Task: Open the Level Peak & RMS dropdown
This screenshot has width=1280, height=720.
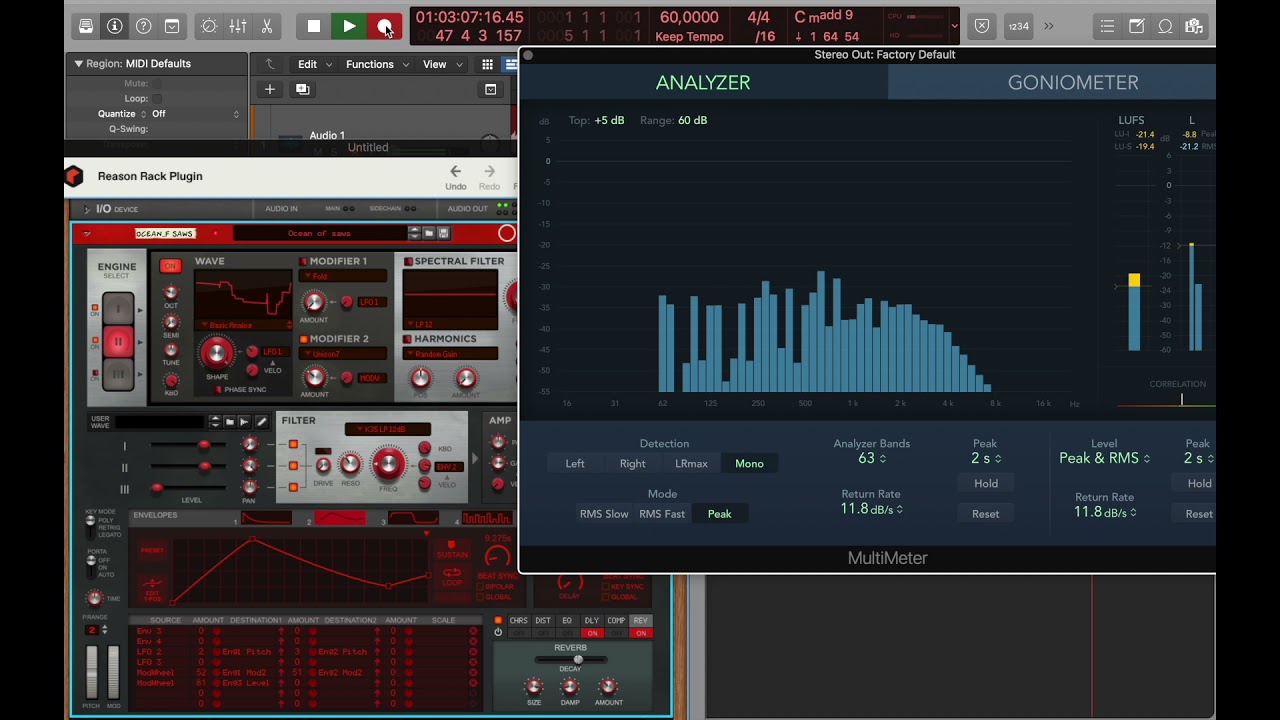Action: click(1104, 458)
